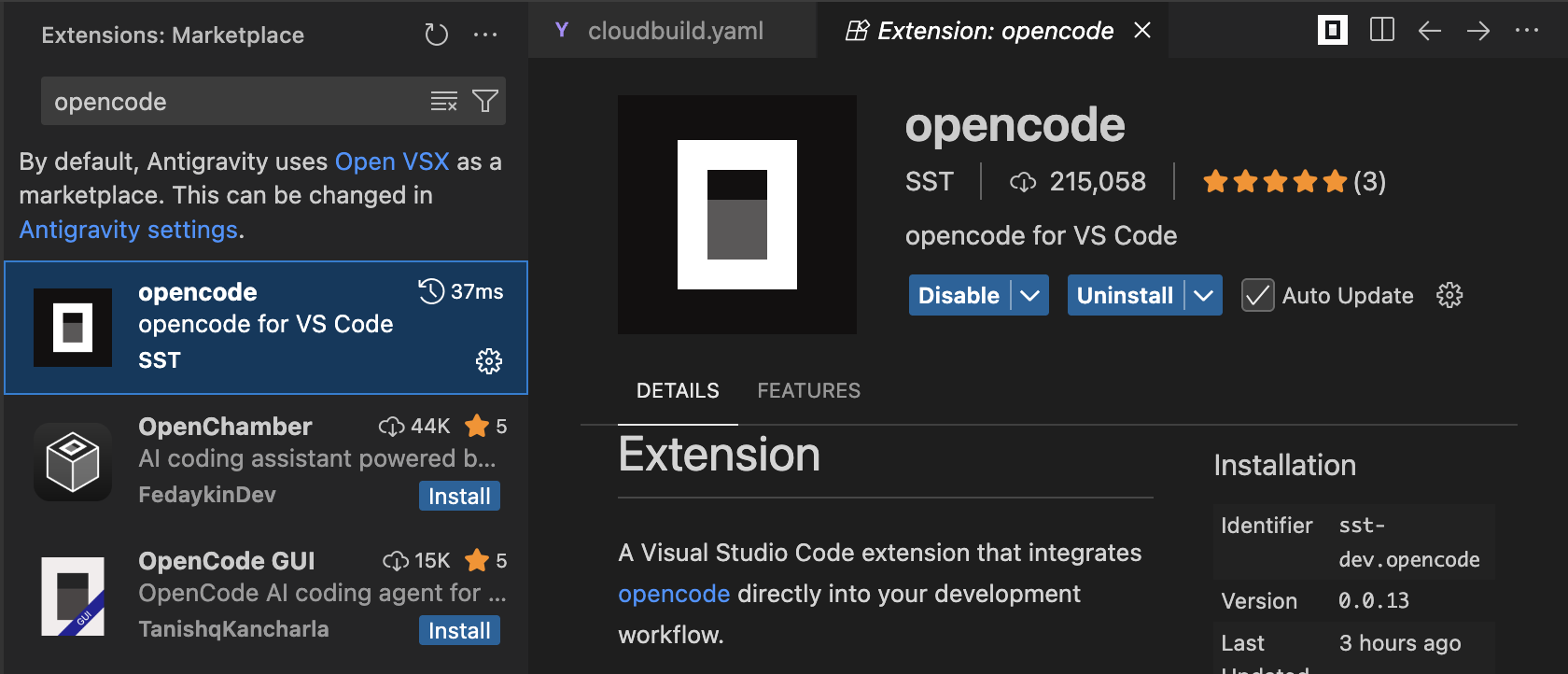Click the TanishqKancharla publisher name
Image resolution: width=1568 pixels, height=674 pixels.
click(x=233, y=629)
